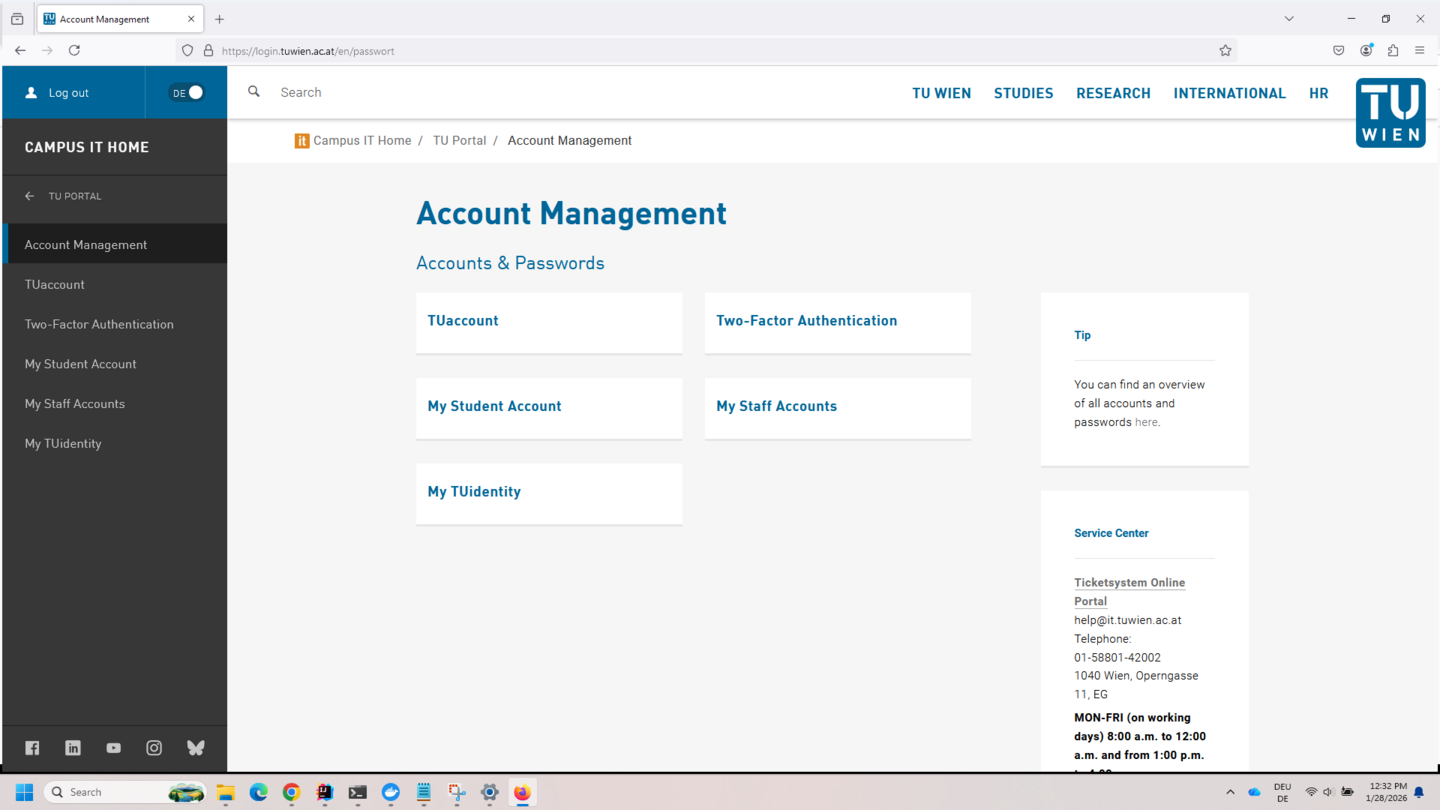1440x810 pixels.
Task: Open the Firefox application hamburger menu
Action: [x=1420, y=51]
